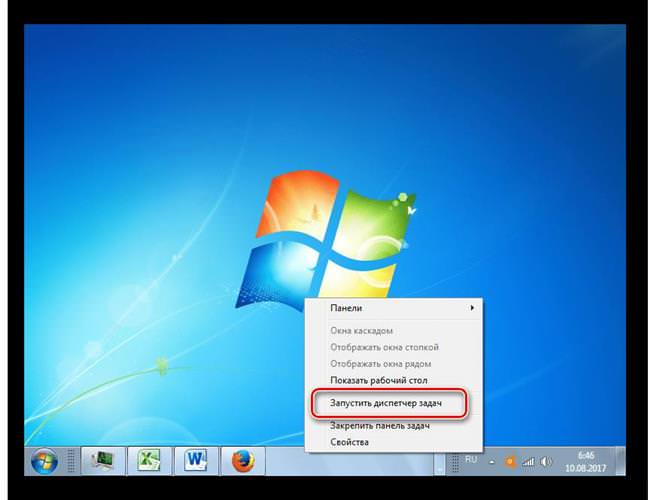Image resolution: width=650 pixels, height=500 pixels.
Task: Open the Windows Start button
Action: click(44, 461)
